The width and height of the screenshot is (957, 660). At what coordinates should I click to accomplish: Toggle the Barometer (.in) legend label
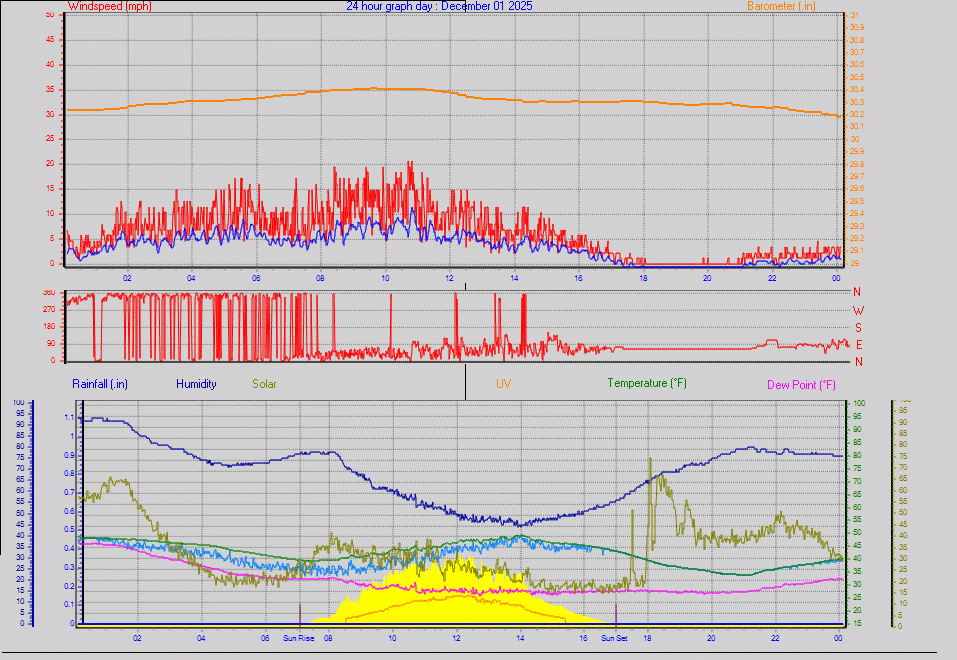coord(779,6)
